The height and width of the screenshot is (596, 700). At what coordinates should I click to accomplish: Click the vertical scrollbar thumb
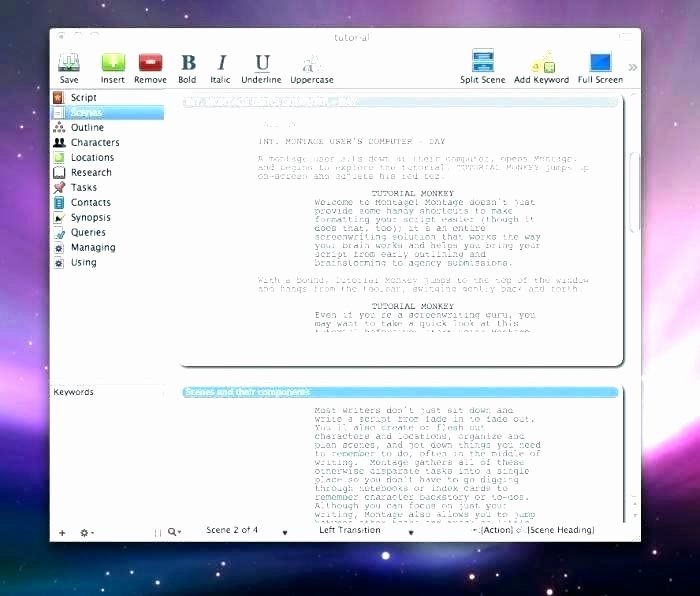634,192
